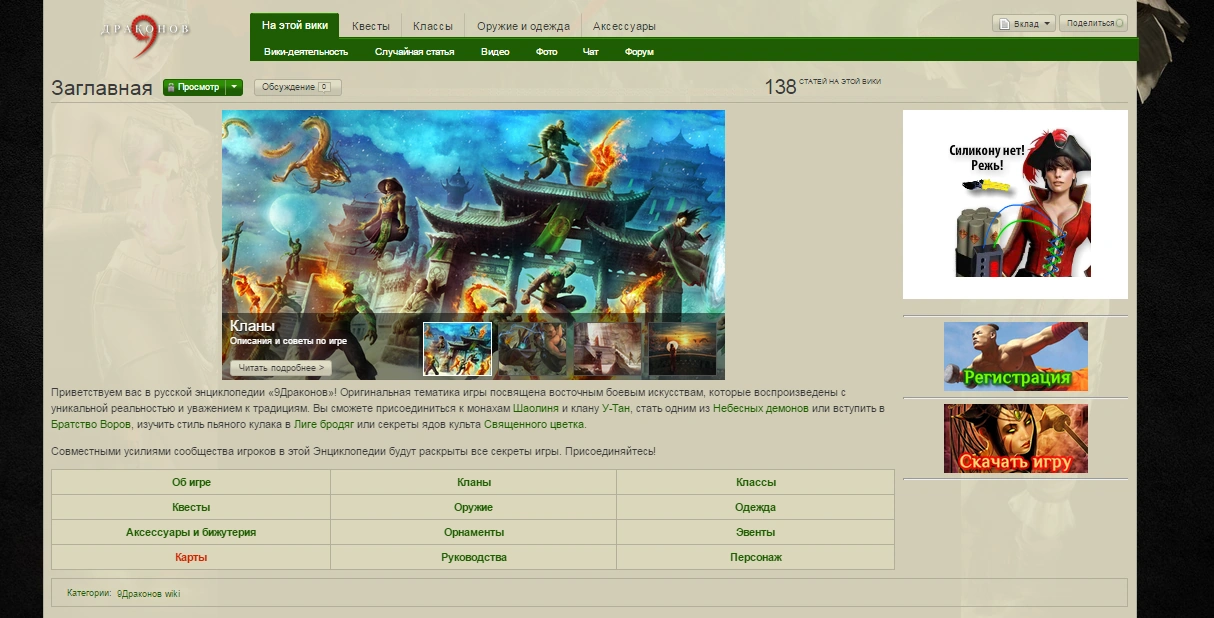Open Эвенты in the table
1214x618 pixels.
[x=756, y=532]
